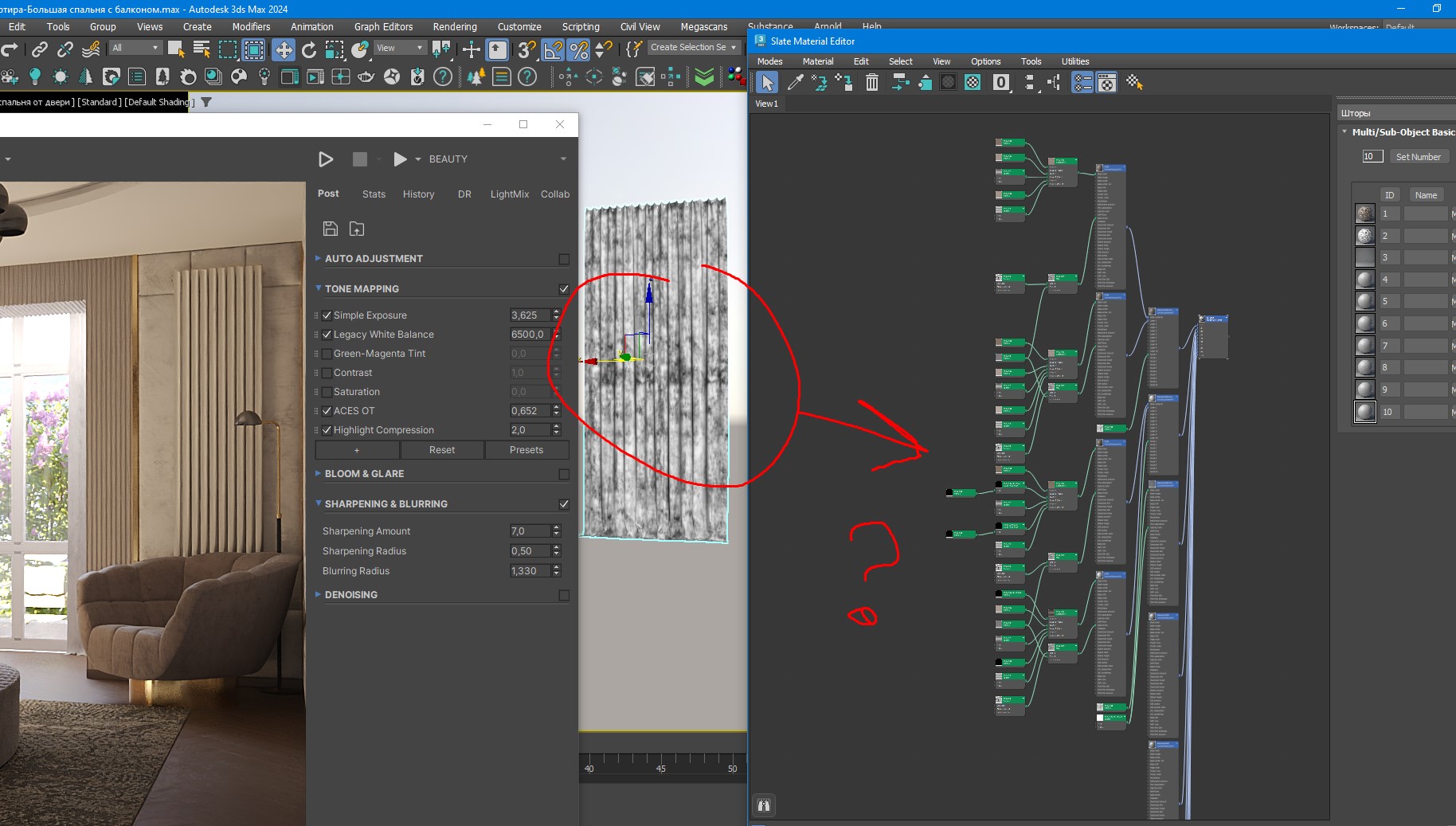Screen dimensions: 1456x826
Task: Click the sub-material 1 sample swatch
Action: pyautogui.click(x=1365, y=213)
